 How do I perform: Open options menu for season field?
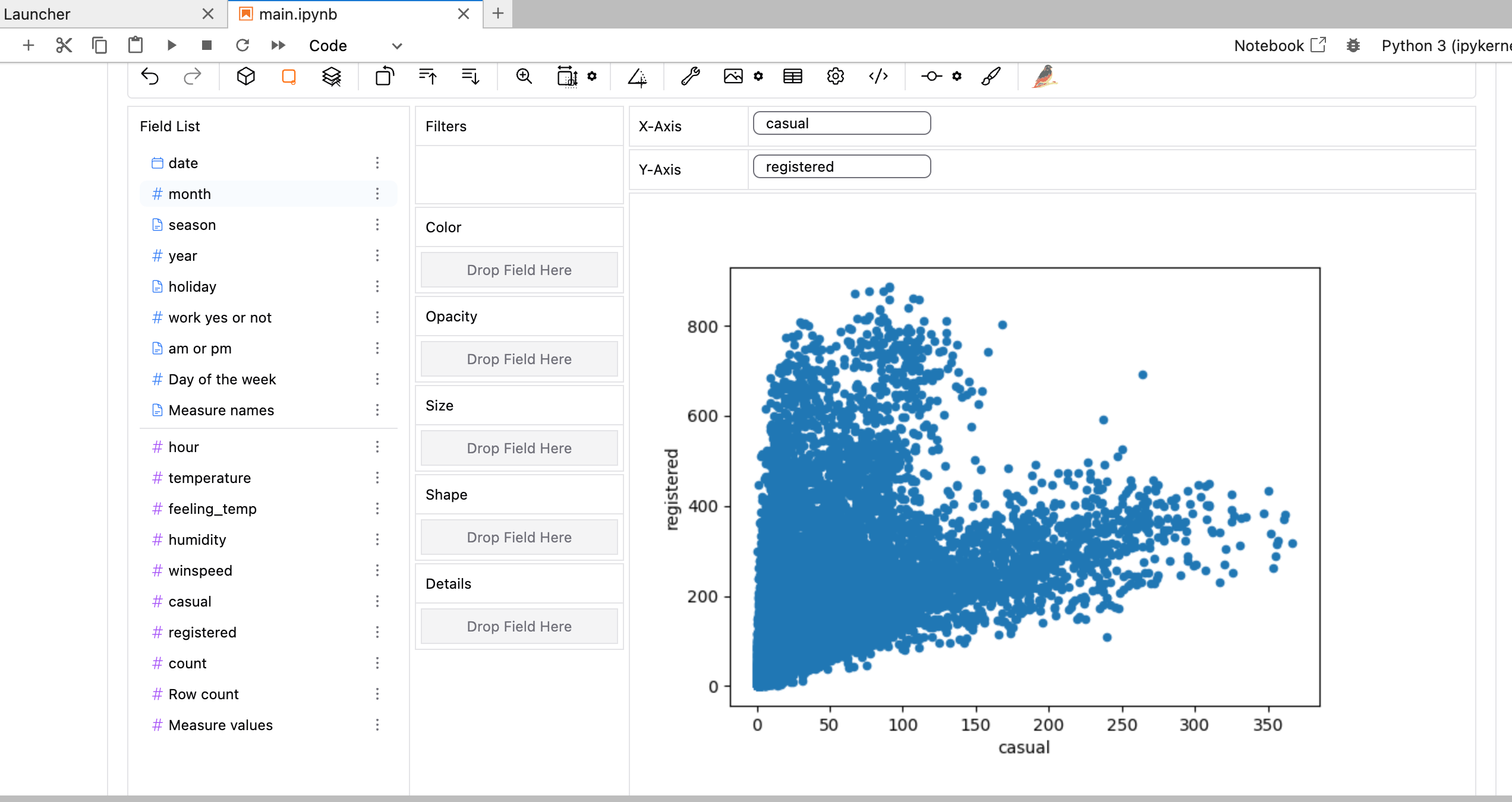[377, 225]
